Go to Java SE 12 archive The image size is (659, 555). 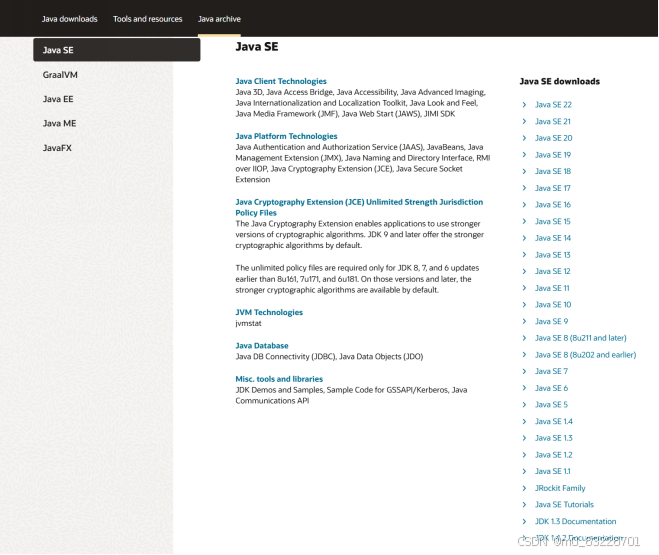552,271
